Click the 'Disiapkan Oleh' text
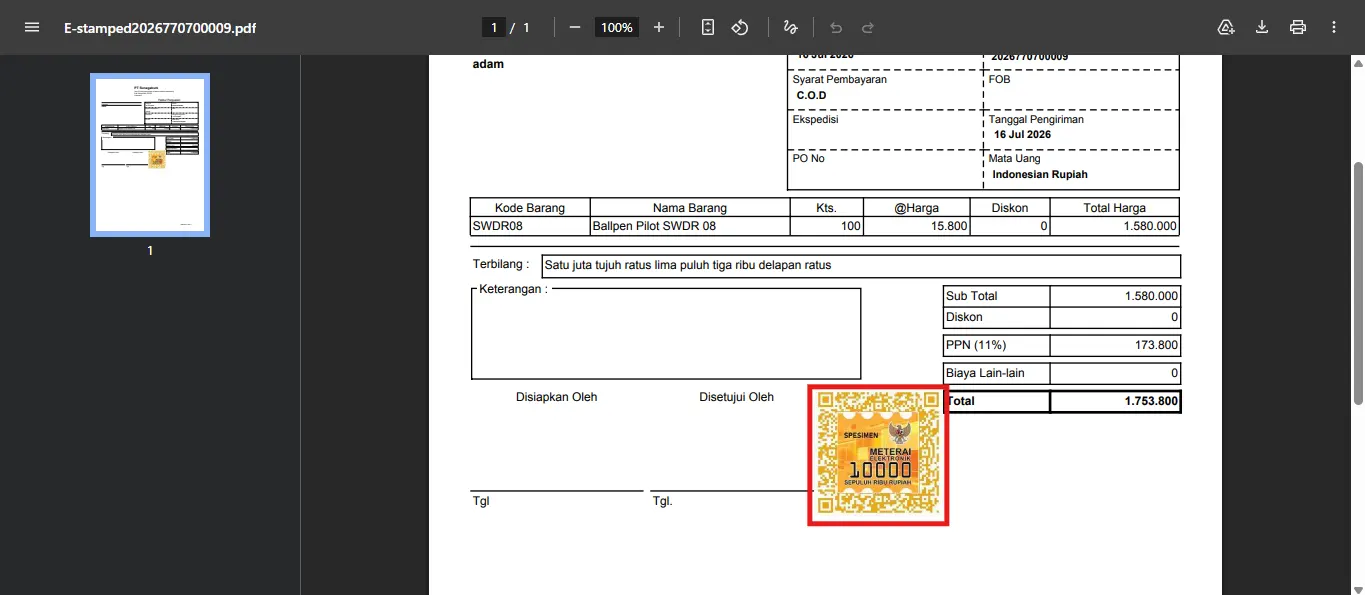1365x595 pixels. point(557,397)
